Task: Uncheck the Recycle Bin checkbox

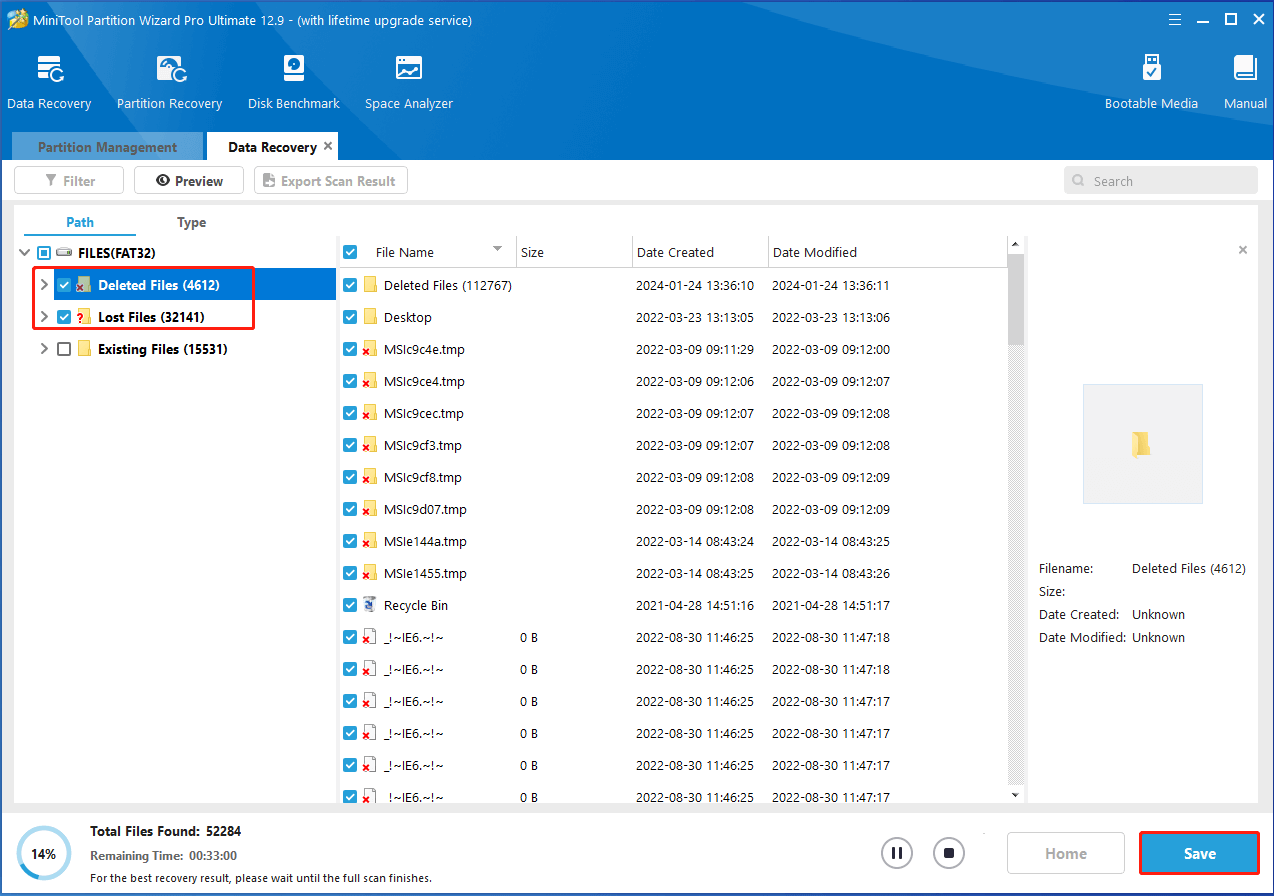Action: (350, 605)
